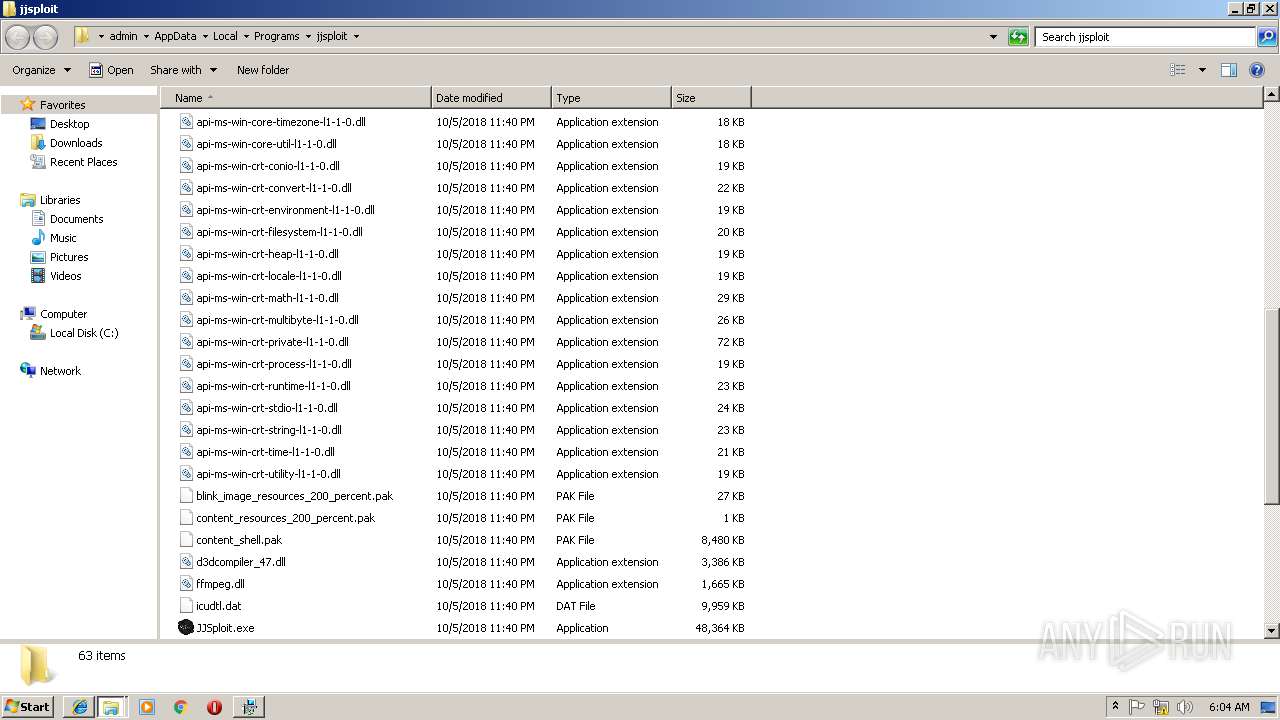Select file api-ms-win-crt-stdio-l1-1-0.dll
The width and height of the screenshot is (1280, 720).
[x=267, y=408]
